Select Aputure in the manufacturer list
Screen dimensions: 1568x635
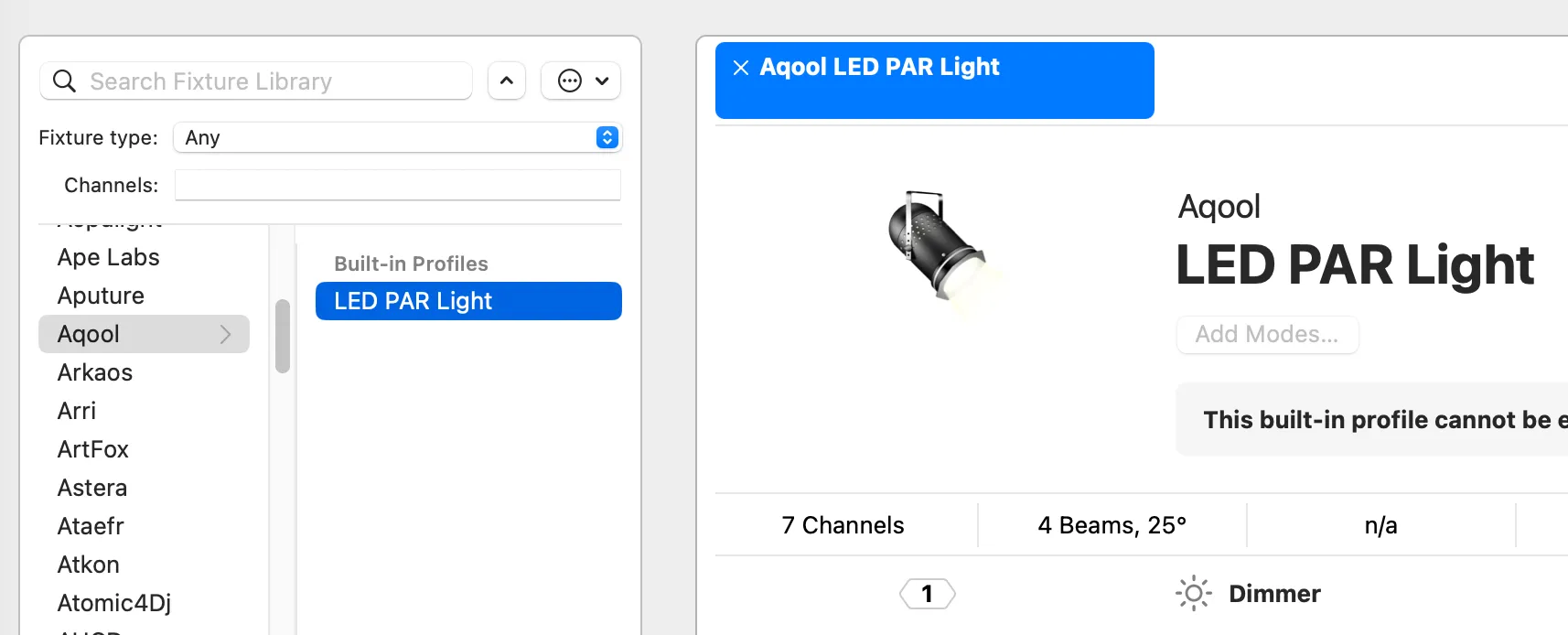101,296
